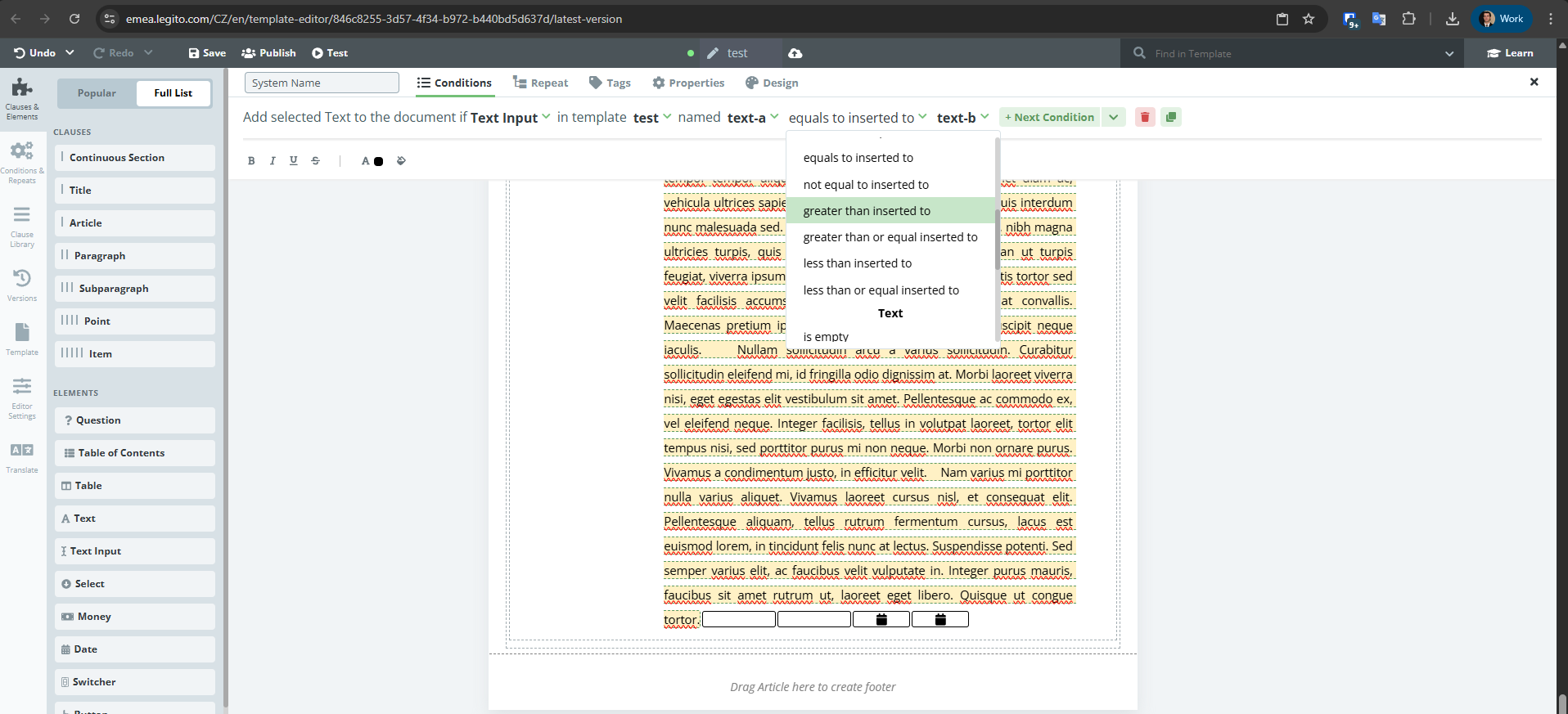Expand the Next Condition arrow dropdown

1113,117
